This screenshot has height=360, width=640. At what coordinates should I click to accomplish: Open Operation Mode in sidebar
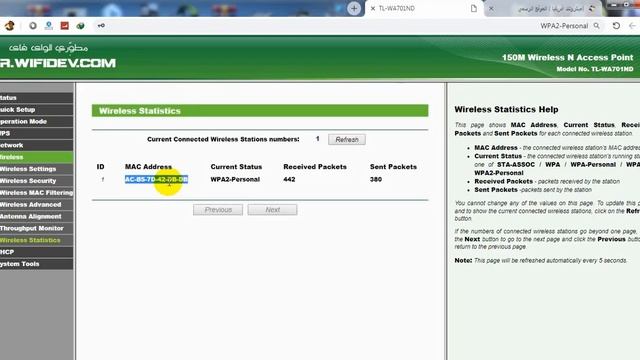pyautogui.click(x=37, y=121)
